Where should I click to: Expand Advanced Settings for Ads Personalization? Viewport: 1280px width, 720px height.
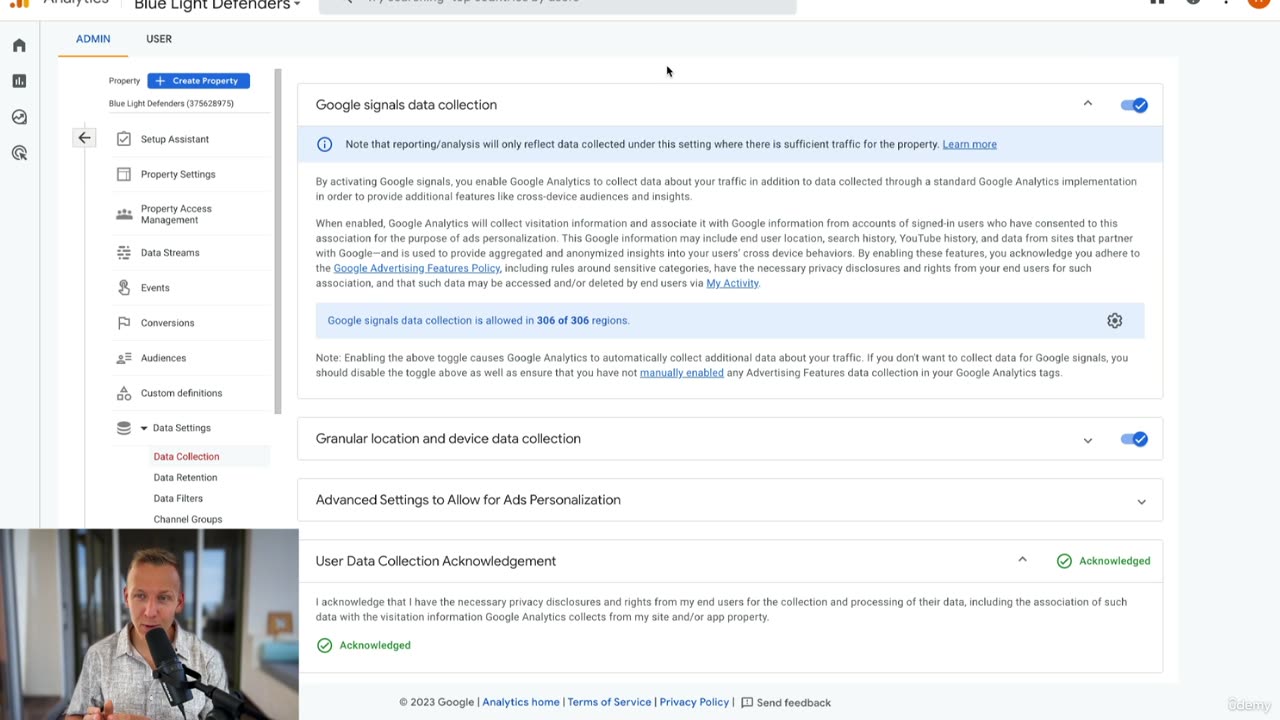pos(1141,501)
